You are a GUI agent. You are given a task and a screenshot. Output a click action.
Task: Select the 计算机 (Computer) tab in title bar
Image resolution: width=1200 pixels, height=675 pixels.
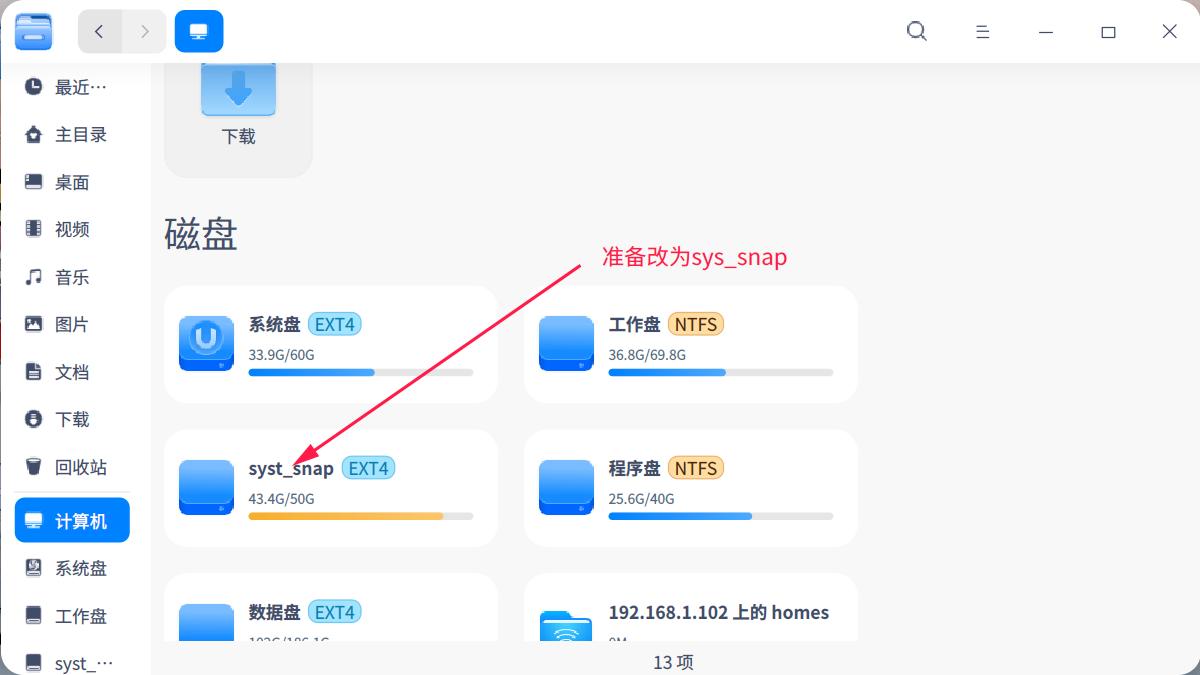[x=198, y=31]
